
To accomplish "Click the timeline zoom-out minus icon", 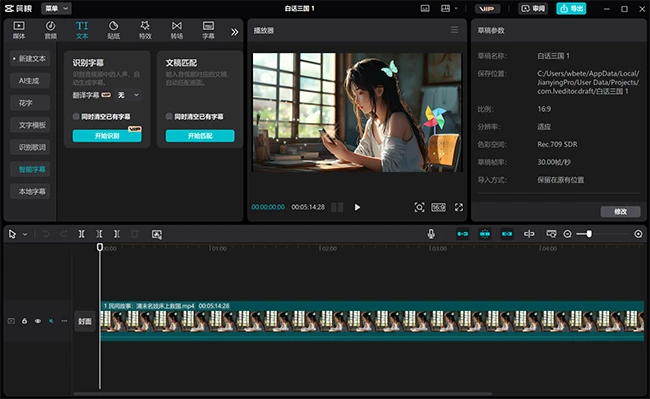I will pyautogui.click(x=568, y=234).
